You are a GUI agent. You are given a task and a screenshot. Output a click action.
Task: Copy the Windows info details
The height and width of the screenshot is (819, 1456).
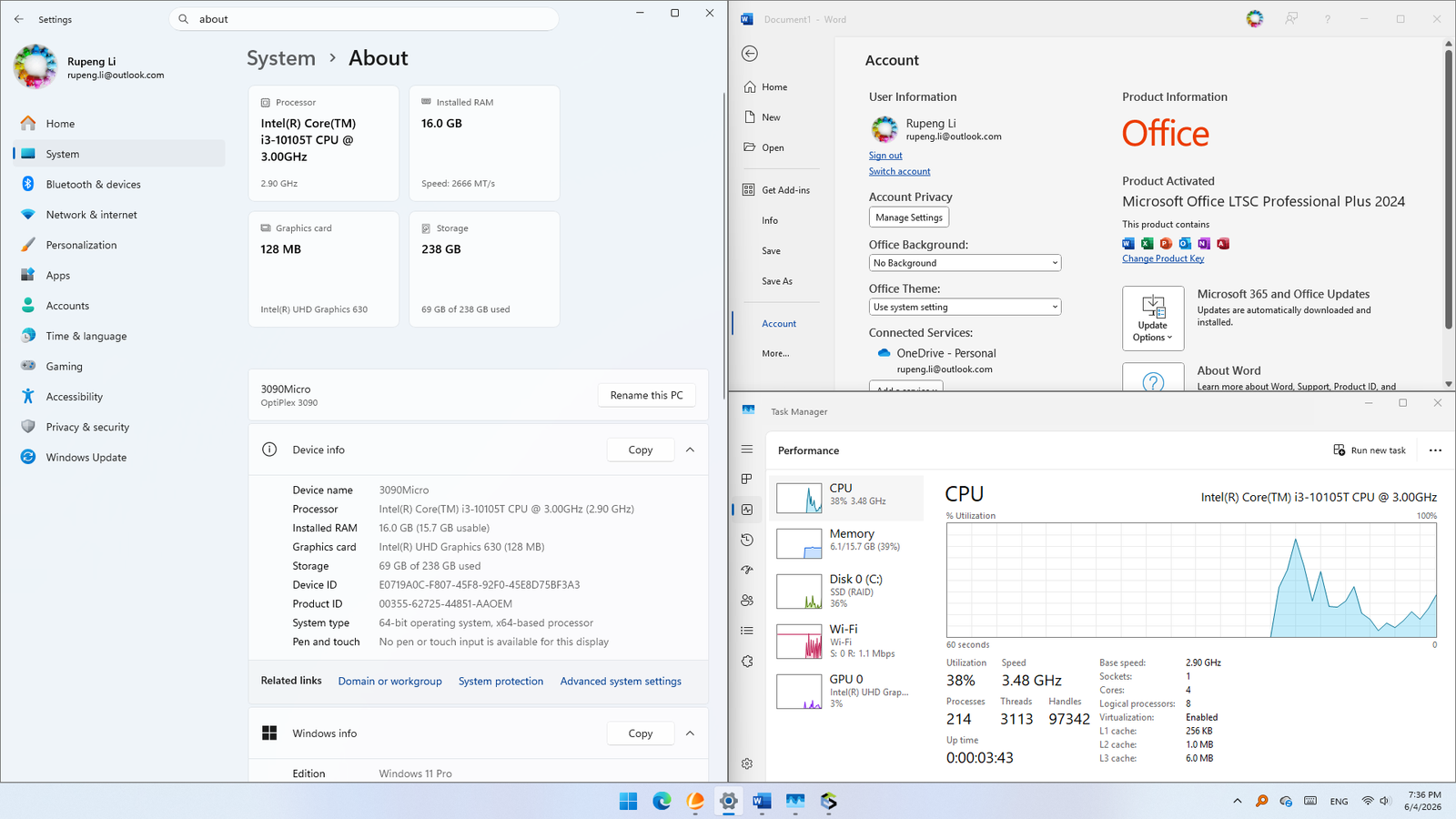pyautogui.click(x=641, y=733)
